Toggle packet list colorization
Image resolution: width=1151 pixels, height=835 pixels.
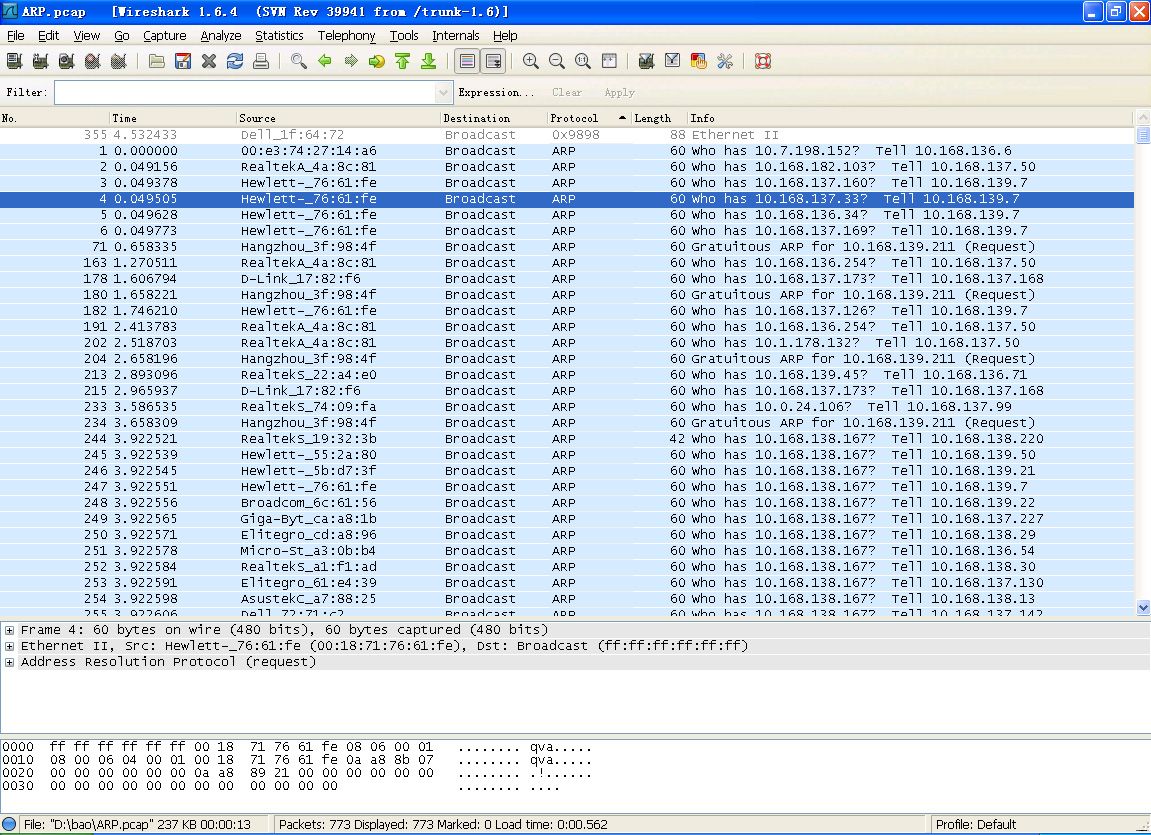(x=467, y=61)
